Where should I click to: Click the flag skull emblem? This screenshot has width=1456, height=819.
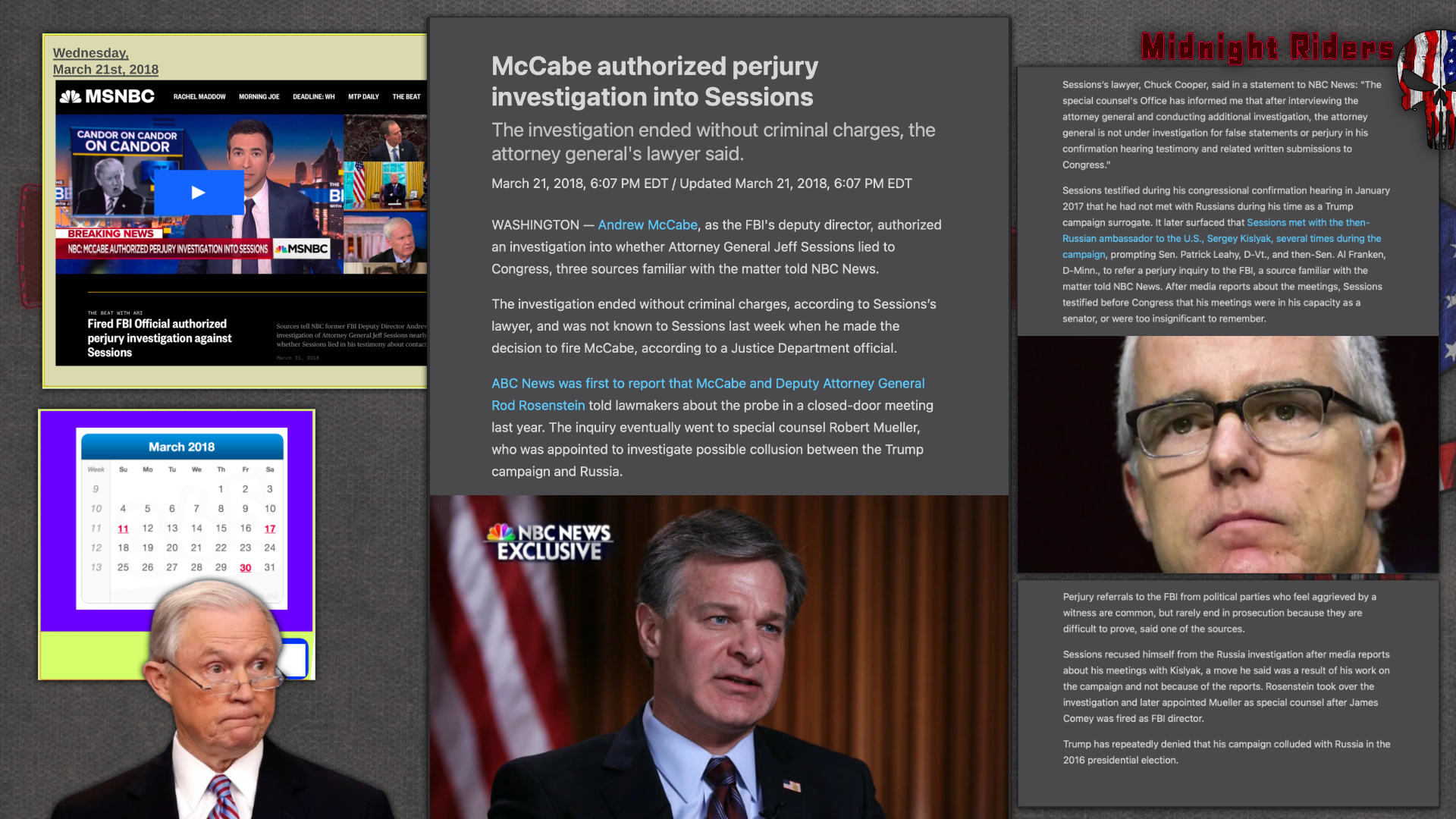tap(1426, 89)
